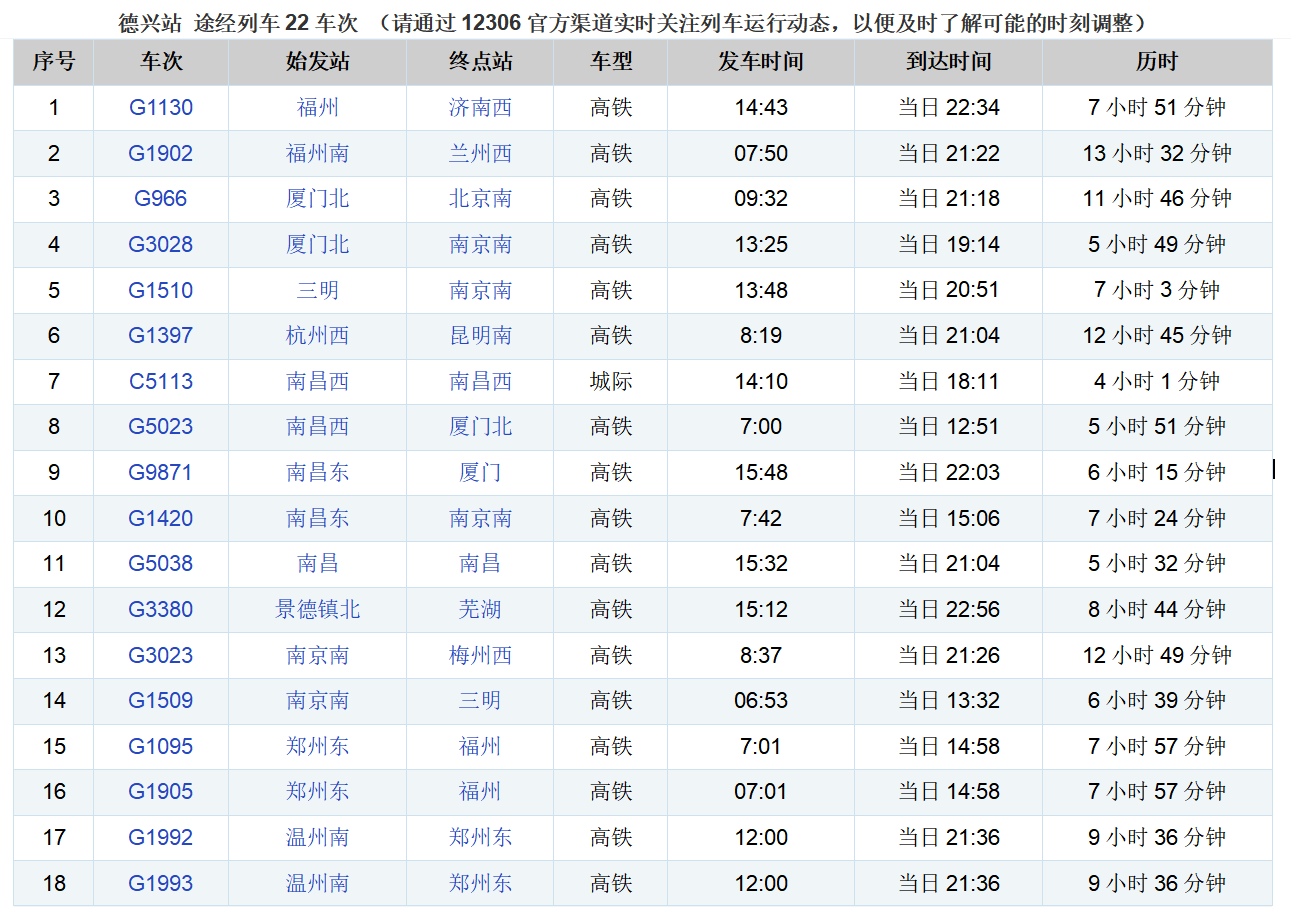Open train G1905 link
The image size is (1291, 918).
pos(161,792)
